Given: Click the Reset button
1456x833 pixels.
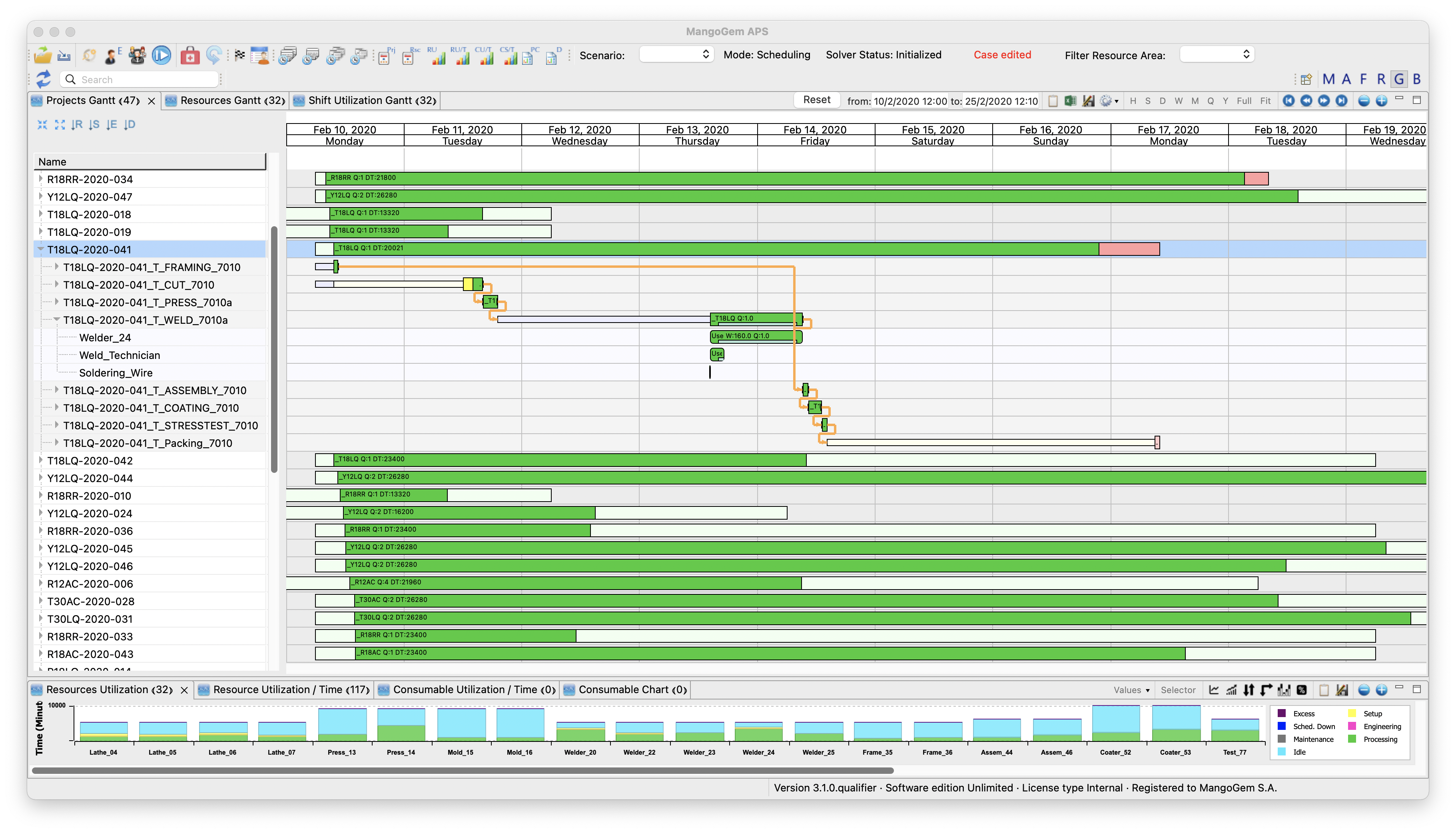Looking at the screenshot, I should tap(816, 100).
